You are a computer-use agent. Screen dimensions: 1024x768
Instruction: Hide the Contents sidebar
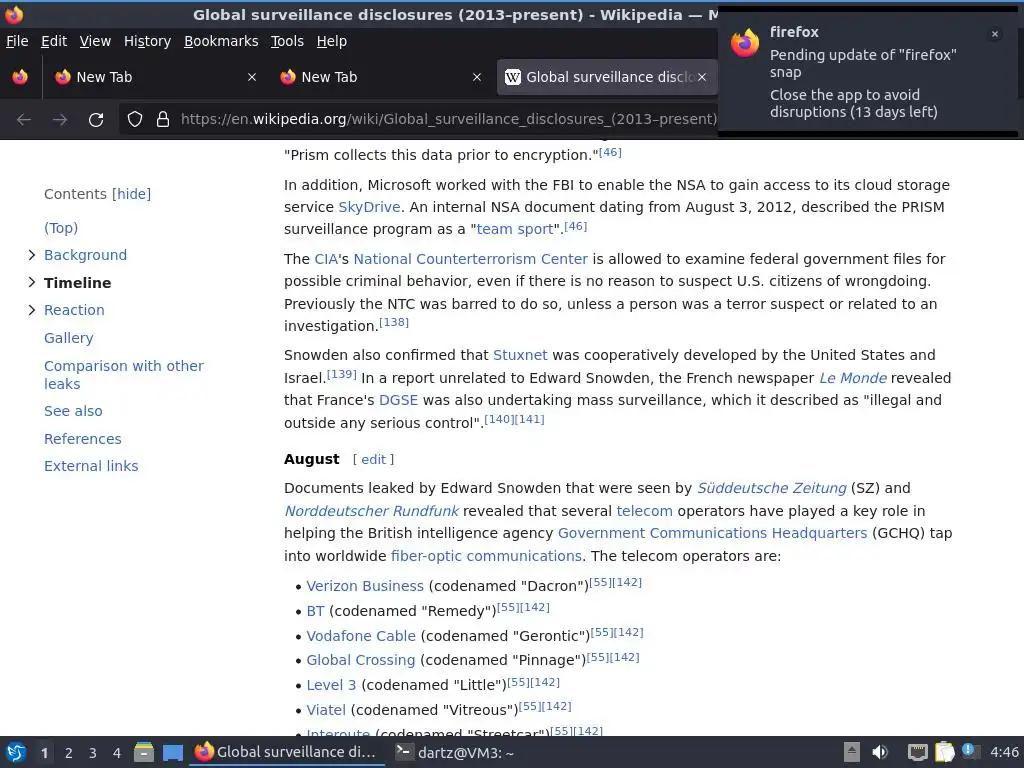[x=131, y=194]
